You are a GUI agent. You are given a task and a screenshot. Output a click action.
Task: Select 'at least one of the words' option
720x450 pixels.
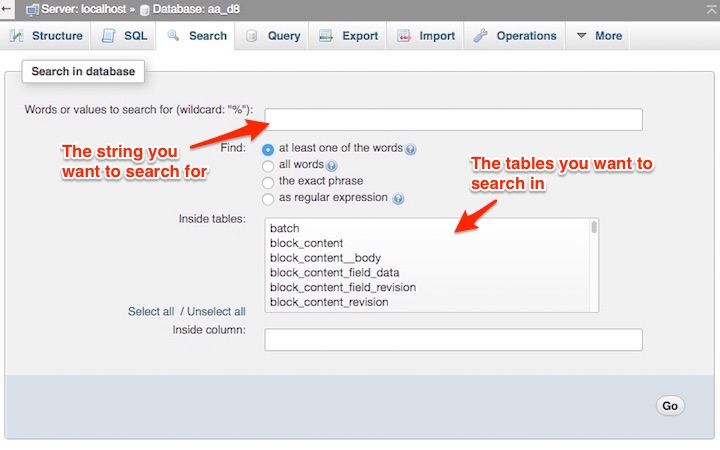268,149
